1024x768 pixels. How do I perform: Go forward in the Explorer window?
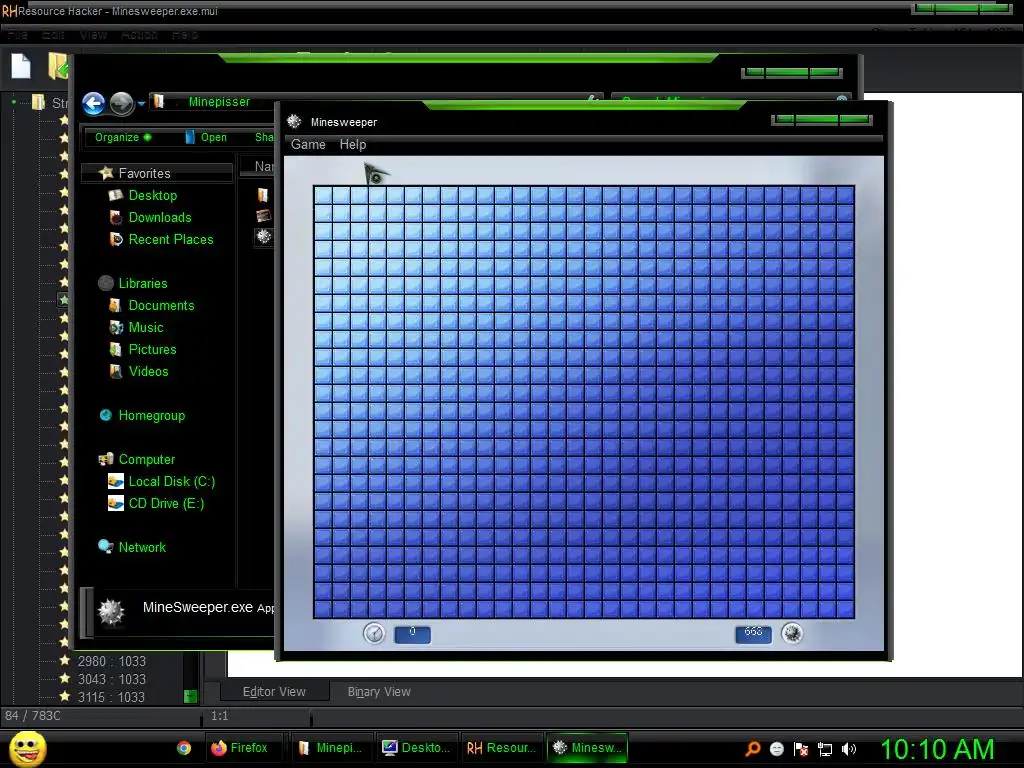121,103
